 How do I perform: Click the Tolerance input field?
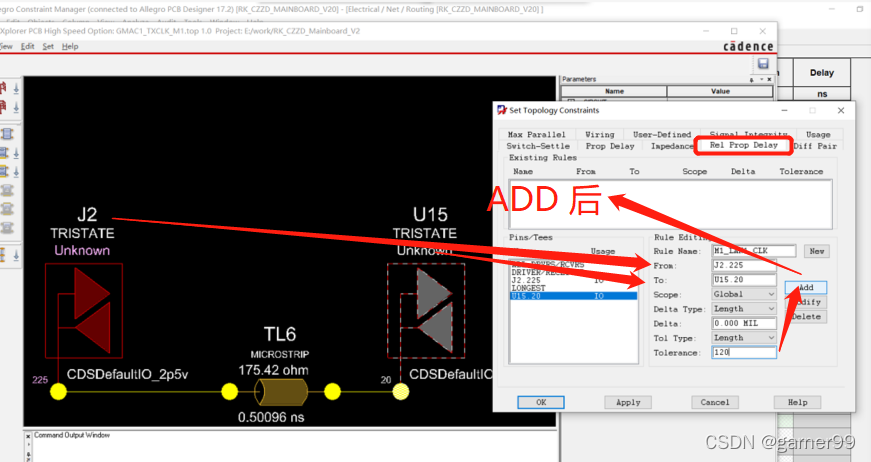[x=743, y=352]
